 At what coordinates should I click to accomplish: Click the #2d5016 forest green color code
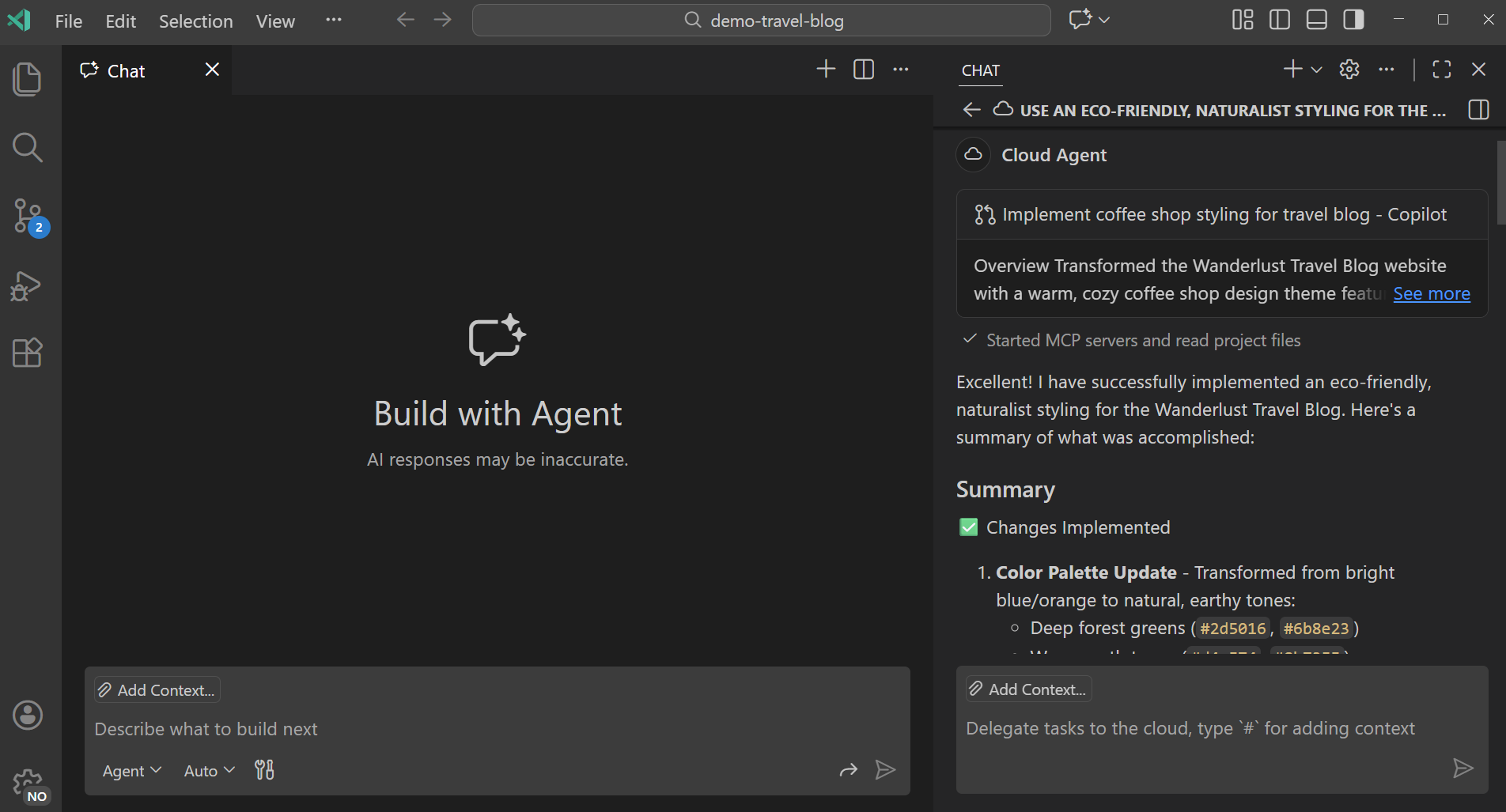click(1232, 627)
